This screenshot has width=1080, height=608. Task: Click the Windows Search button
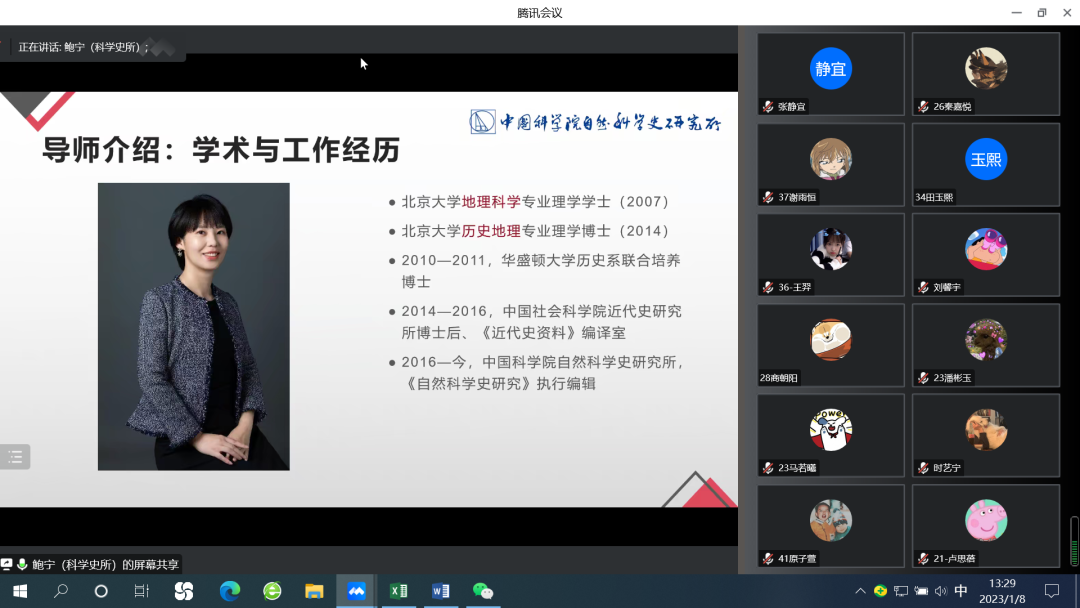click(x=58, y=591)
